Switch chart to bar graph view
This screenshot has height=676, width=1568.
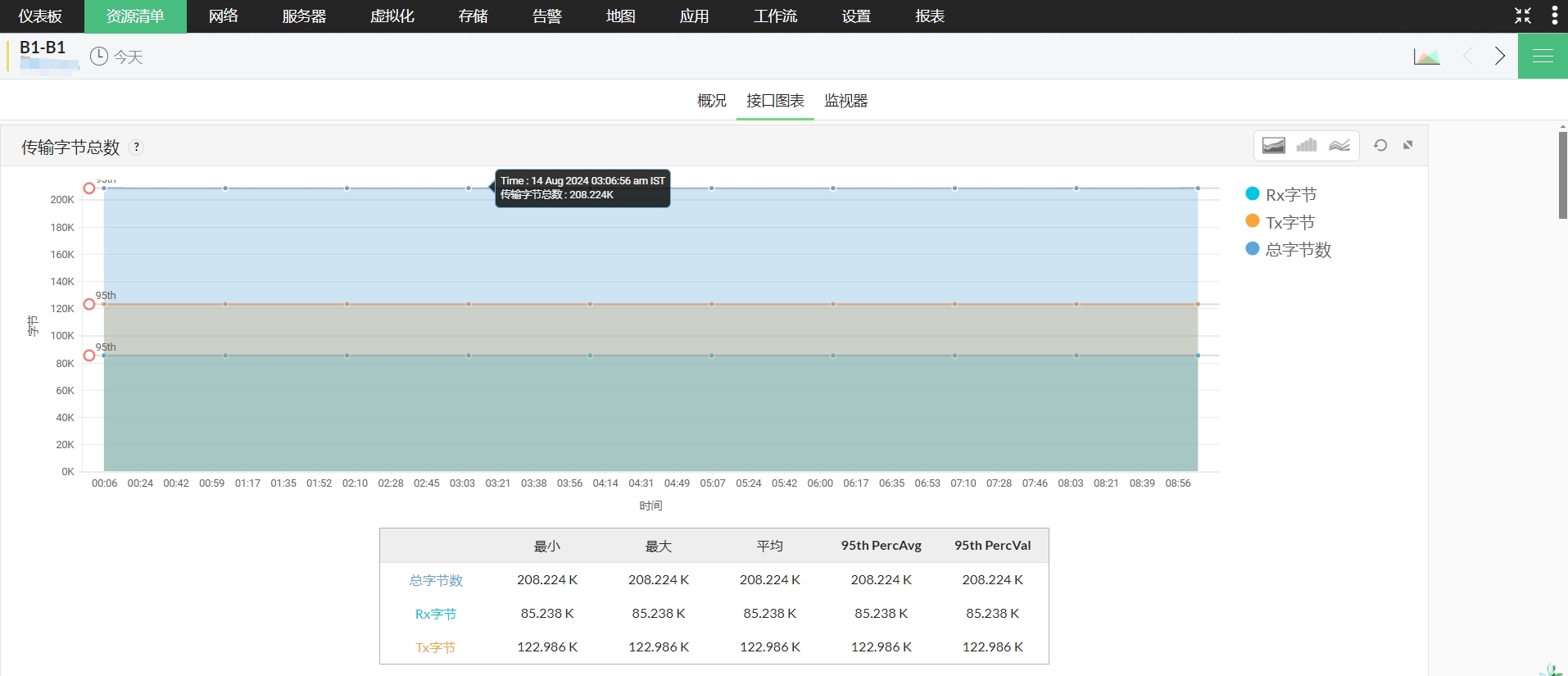click(x=1307, y=146)
